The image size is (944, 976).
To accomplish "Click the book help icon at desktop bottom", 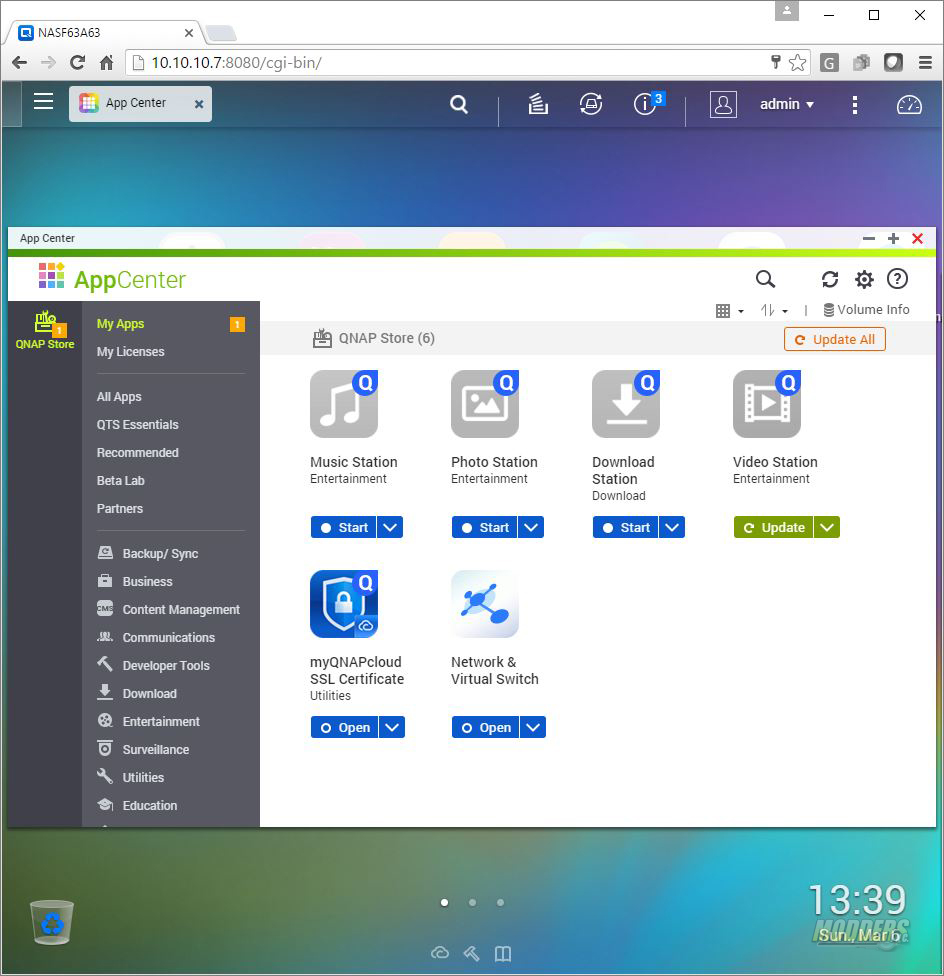I will coord(503,953).
